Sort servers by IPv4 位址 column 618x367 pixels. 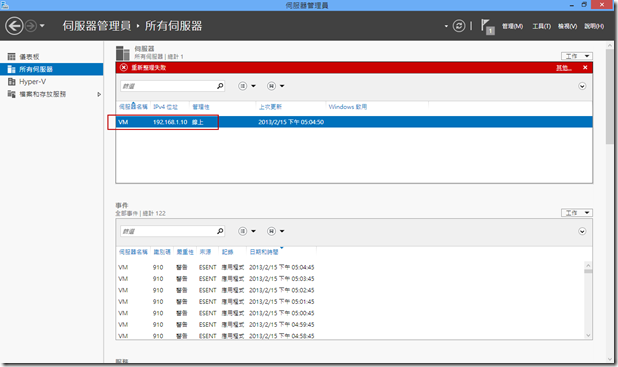[166, 107]
